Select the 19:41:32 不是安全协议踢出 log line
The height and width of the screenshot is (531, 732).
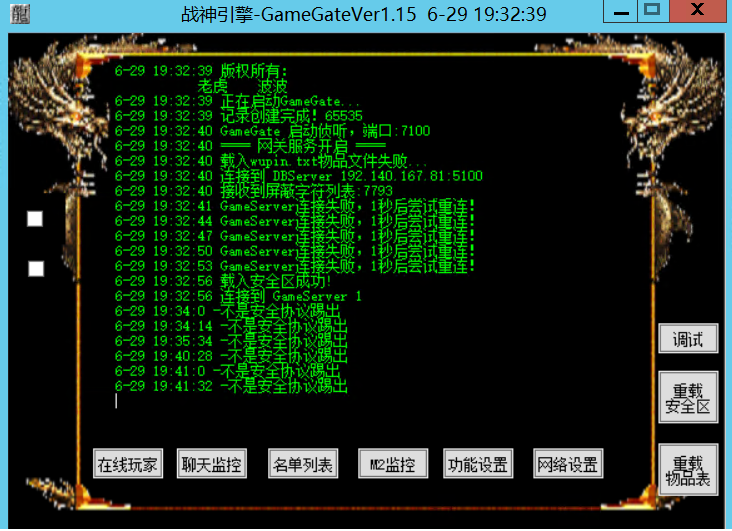[231, 386]
